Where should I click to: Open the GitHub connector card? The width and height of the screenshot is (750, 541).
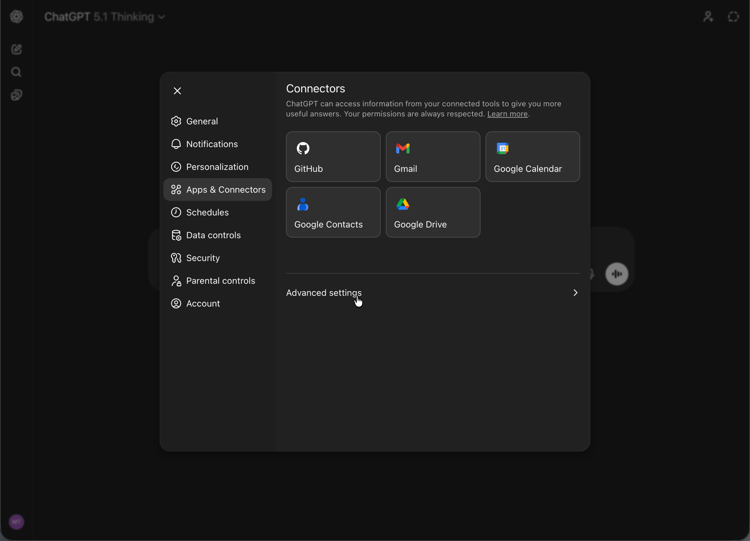[333, 156]
